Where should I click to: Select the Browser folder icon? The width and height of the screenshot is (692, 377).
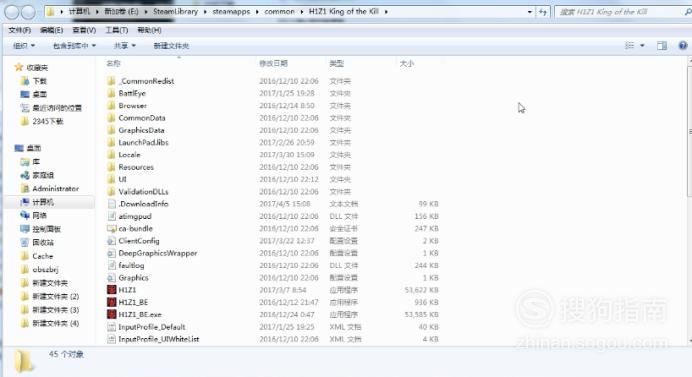[111, 106]
